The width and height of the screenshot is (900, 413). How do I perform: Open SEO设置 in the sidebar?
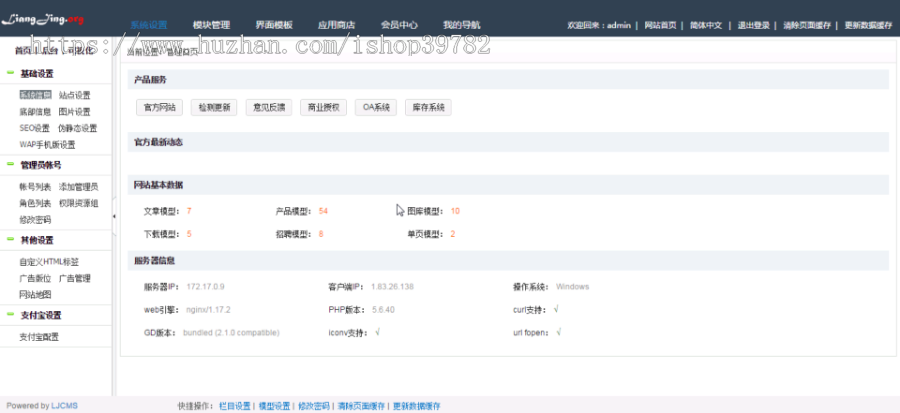pyautogui.click(x=34, y=128)
